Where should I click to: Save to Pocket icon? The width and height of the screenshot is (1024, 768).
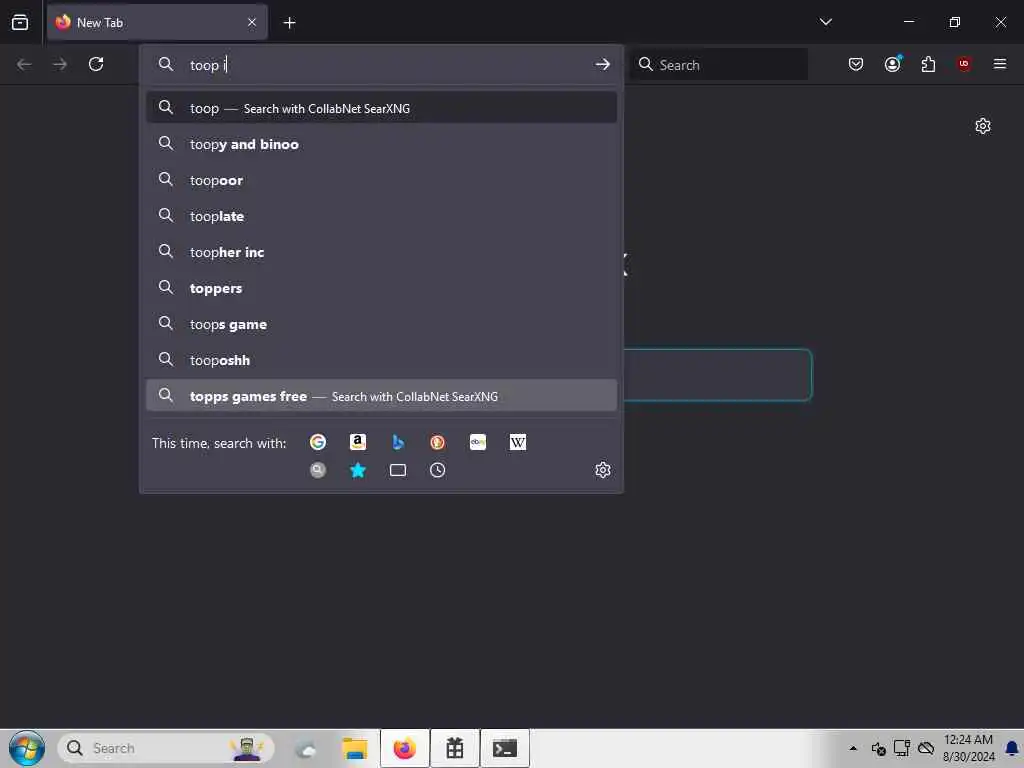(x=856, y=64)
